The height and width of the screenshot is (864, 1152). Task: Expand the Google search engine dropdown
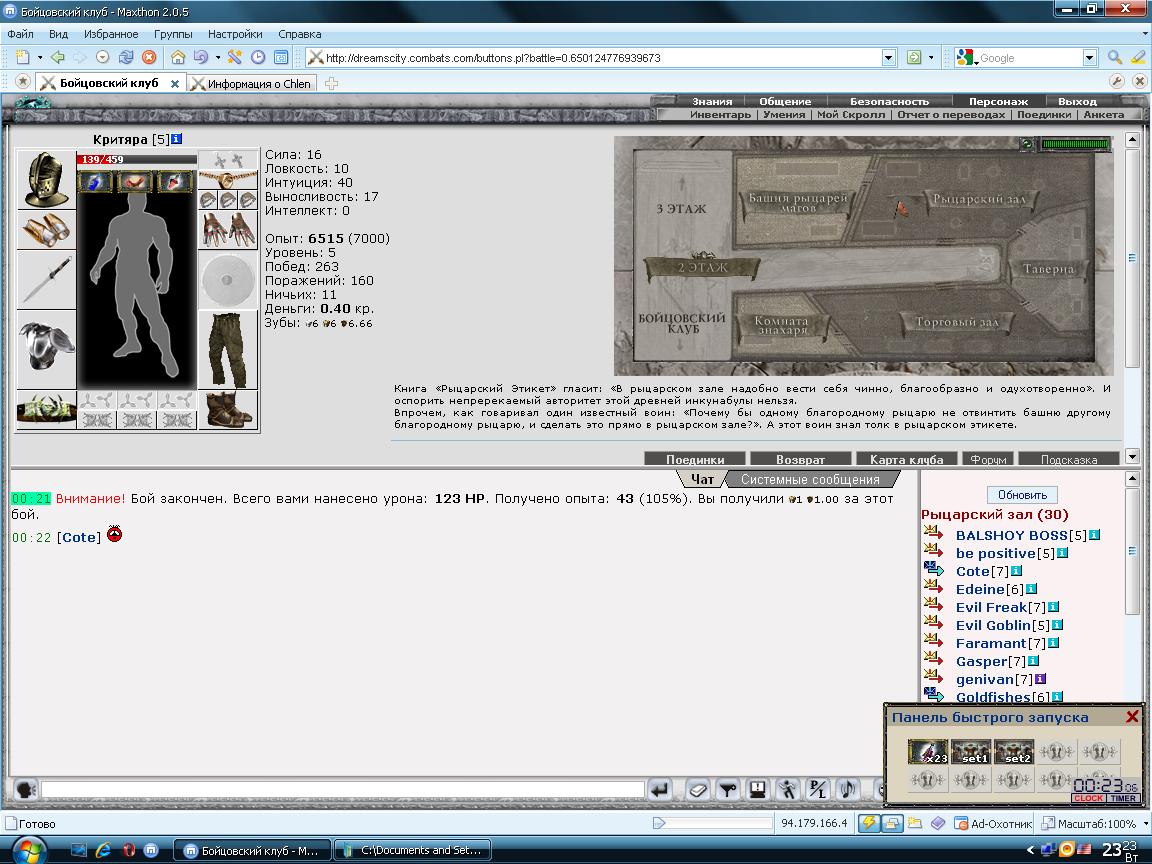1090,57
